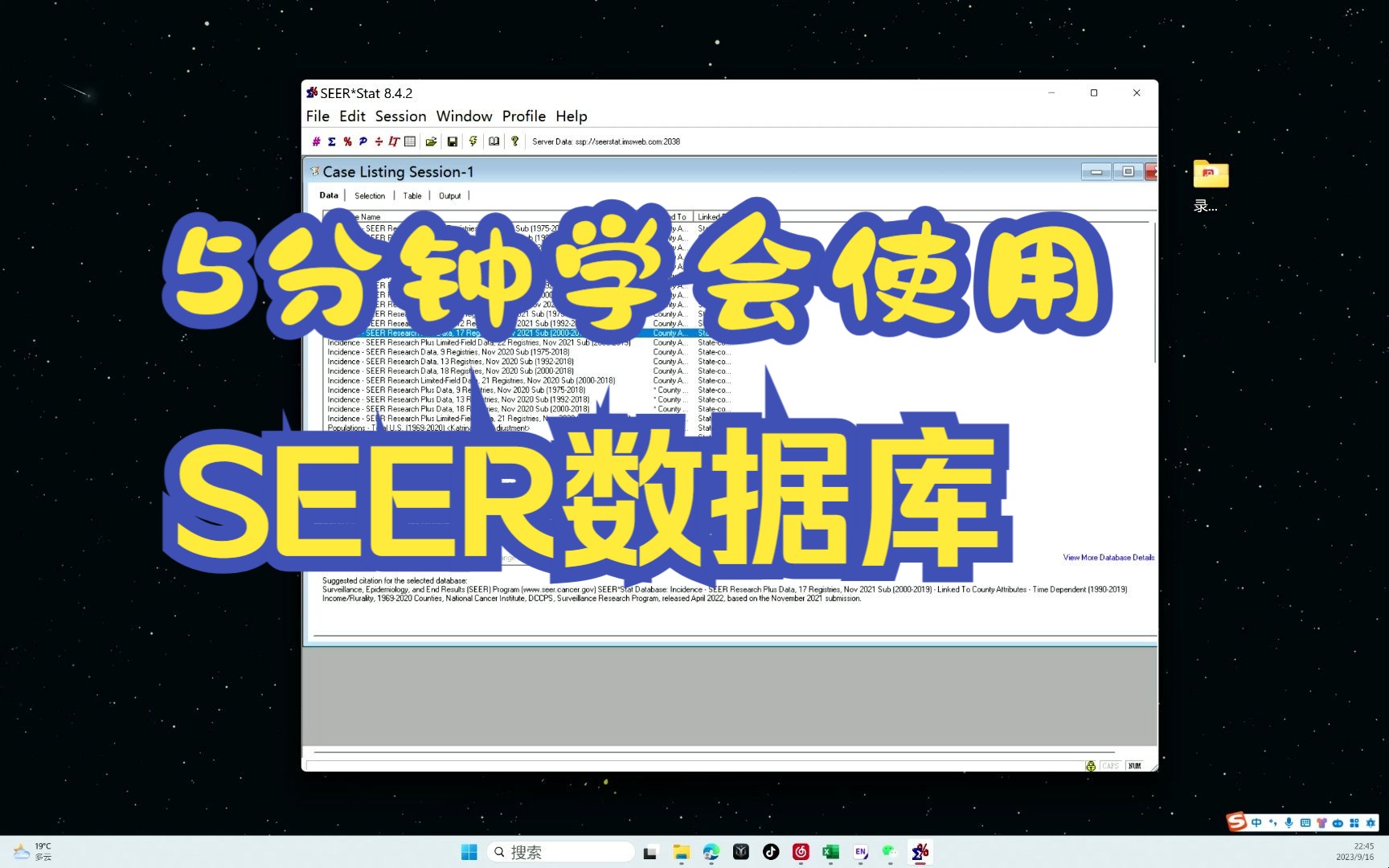The height and width of the screenshot is (868, 1389).
Task: Switch to the Table tab
Action: click(x=412, y=195)
